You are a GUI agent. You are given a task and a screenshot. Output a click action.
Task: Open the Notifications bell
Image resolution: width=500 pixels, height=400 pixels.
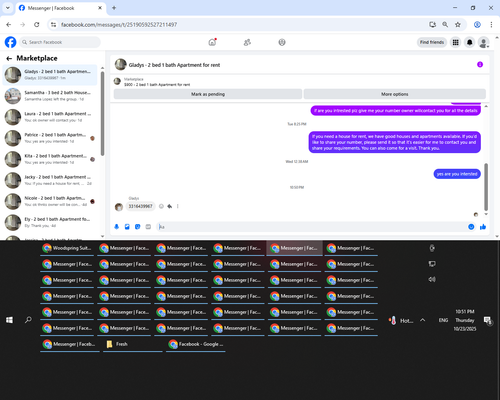click(470, 42)
